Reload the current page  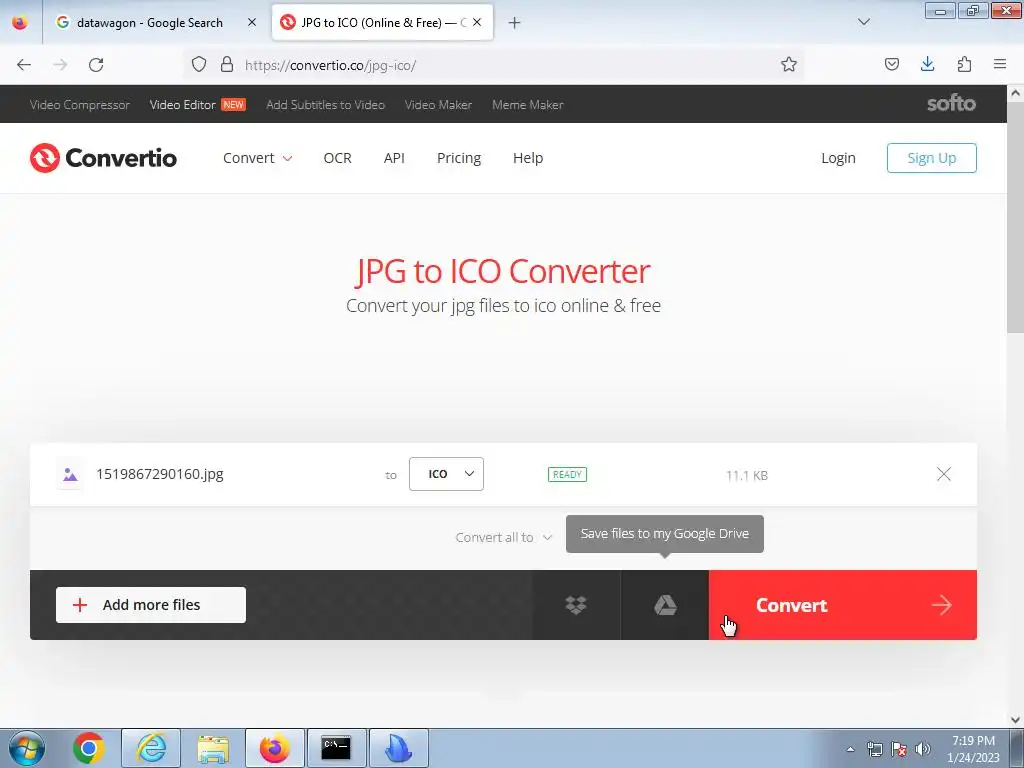click(x=96, y=65)
